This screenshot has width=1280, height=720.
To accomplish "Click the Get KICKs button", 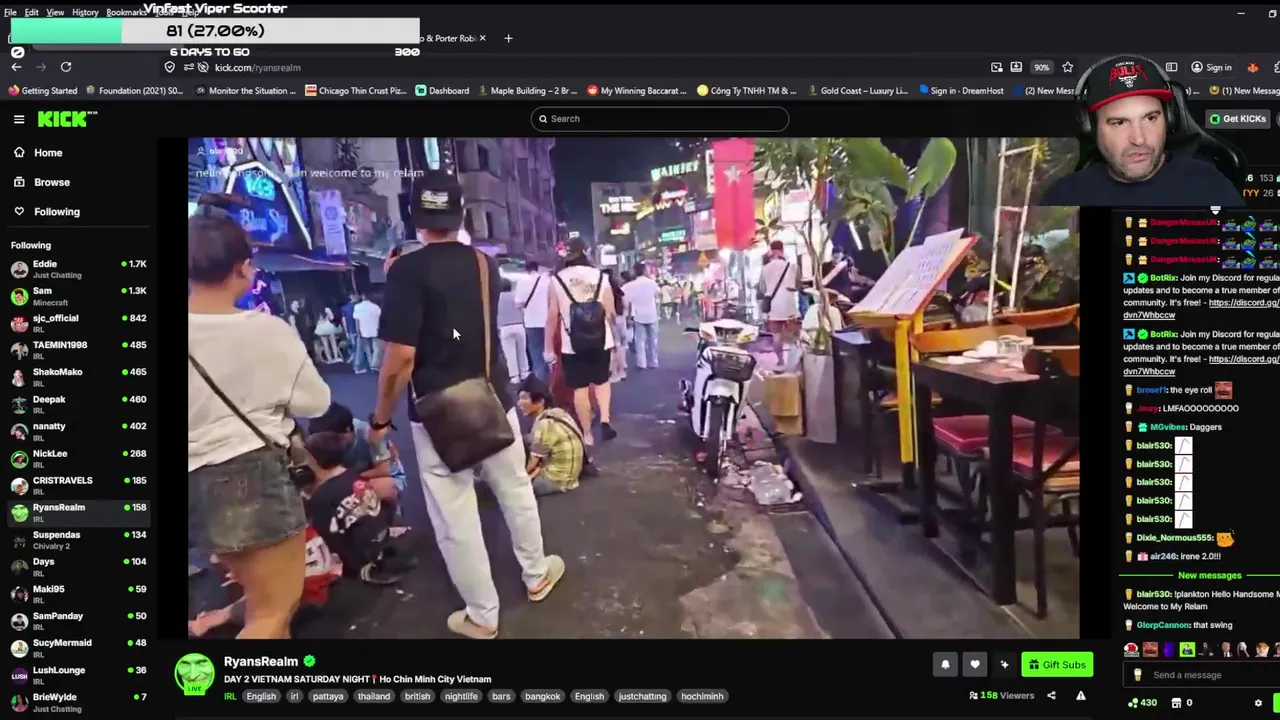I will pos(1238,119).
